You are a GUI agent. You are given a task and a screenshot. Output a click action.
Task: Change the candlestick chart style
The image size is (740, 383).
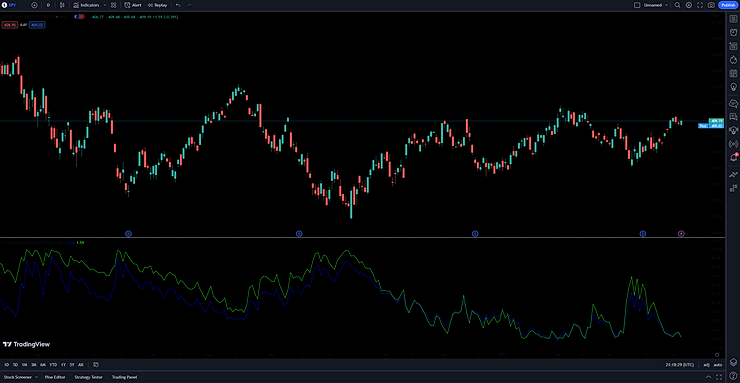pos(62,5)
